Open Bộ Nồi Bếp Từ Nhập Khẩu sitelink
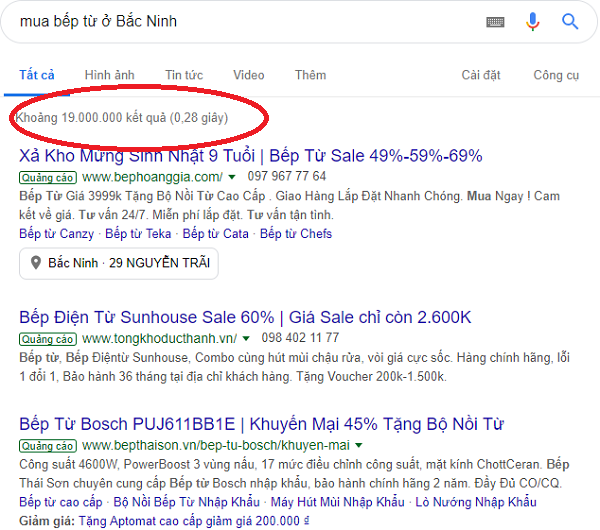Image resolution: width=600 pixels, height=530 pixels. pos(187,502)
